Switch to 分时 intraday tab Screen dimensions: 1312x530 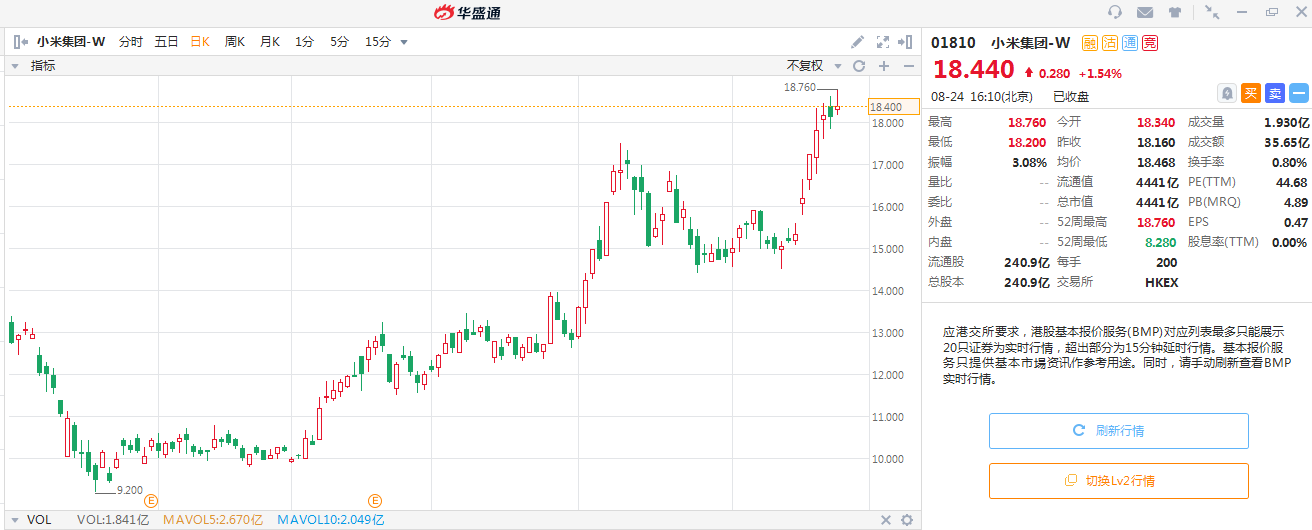point(131,42)
